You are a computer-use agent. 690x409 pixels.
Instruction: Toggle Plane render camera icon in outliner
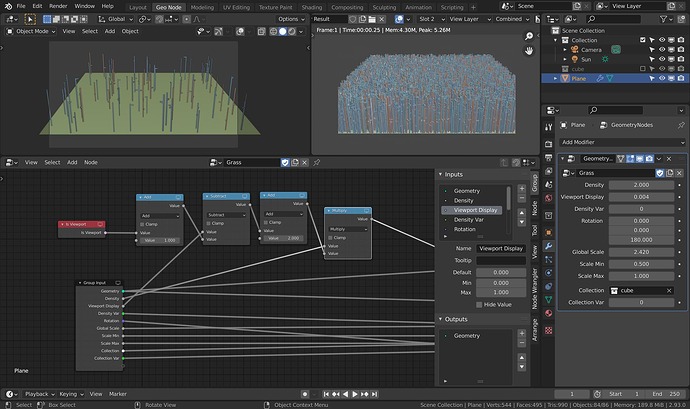tap(681, 78)
